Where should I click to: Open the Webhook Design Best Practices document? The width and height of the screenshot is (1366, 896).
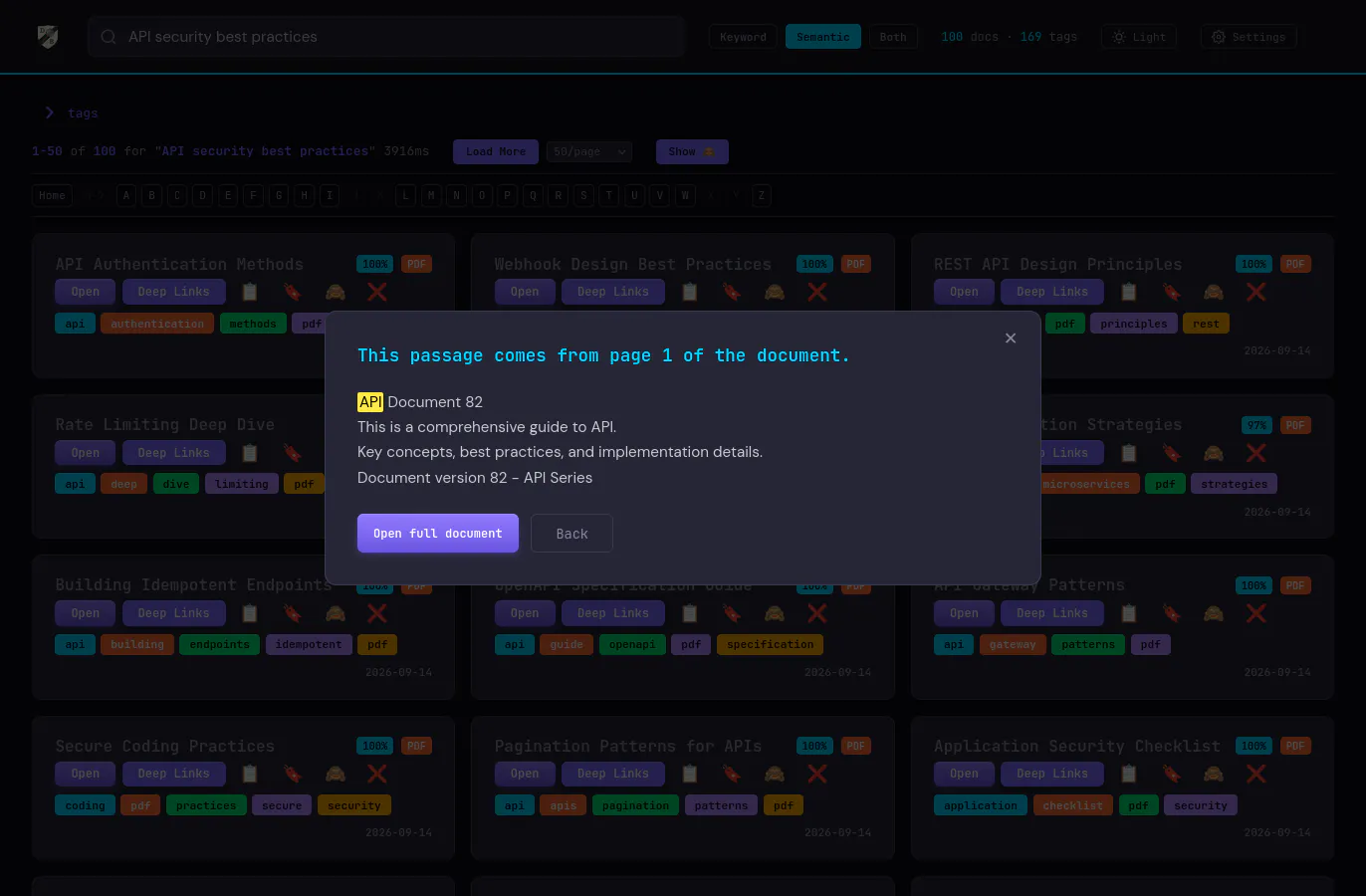click(x=525, y=292)
